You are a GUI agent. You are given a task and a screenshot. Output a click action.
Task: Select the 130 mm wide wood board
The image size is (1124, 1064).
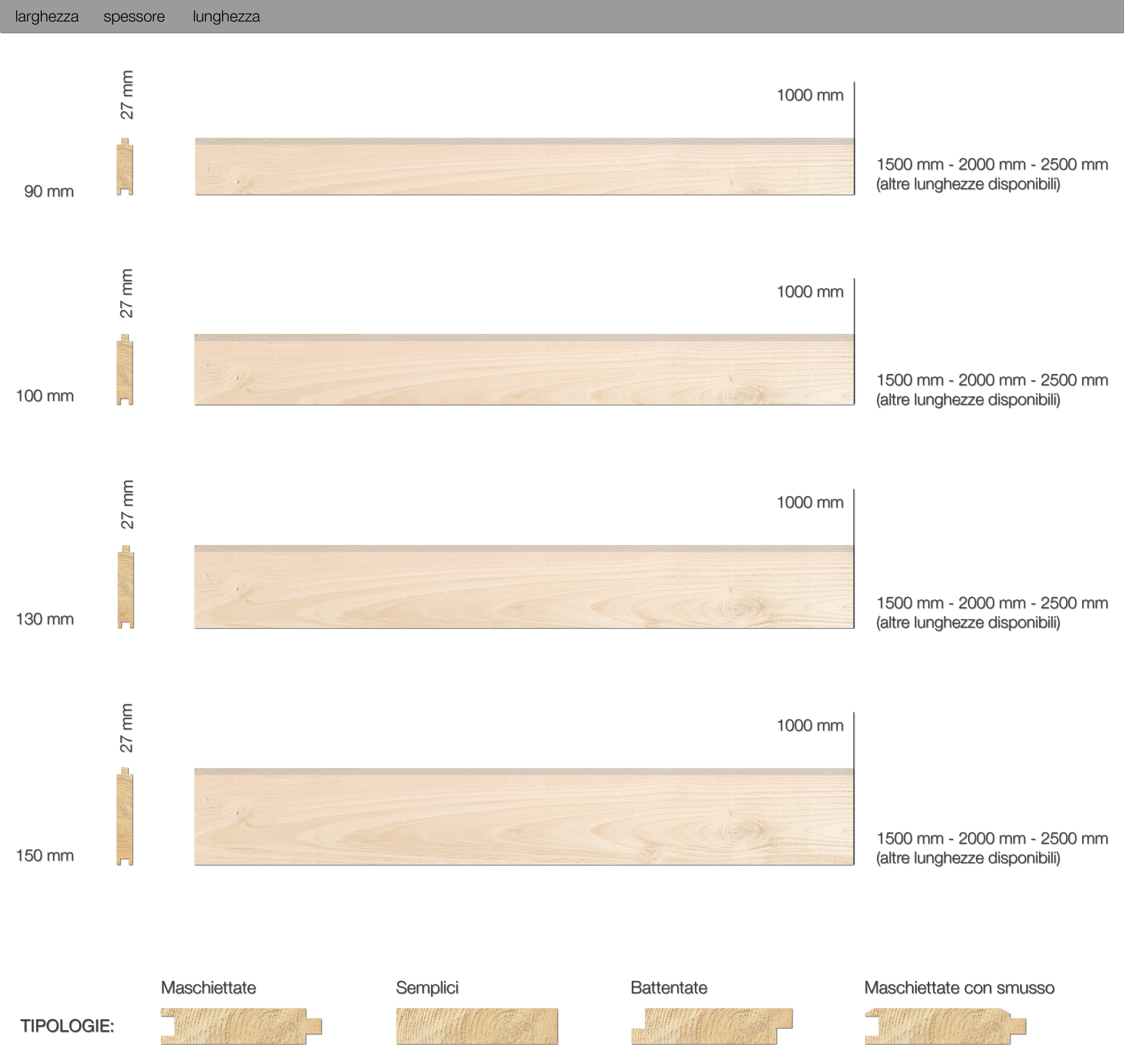pos(524,587)
